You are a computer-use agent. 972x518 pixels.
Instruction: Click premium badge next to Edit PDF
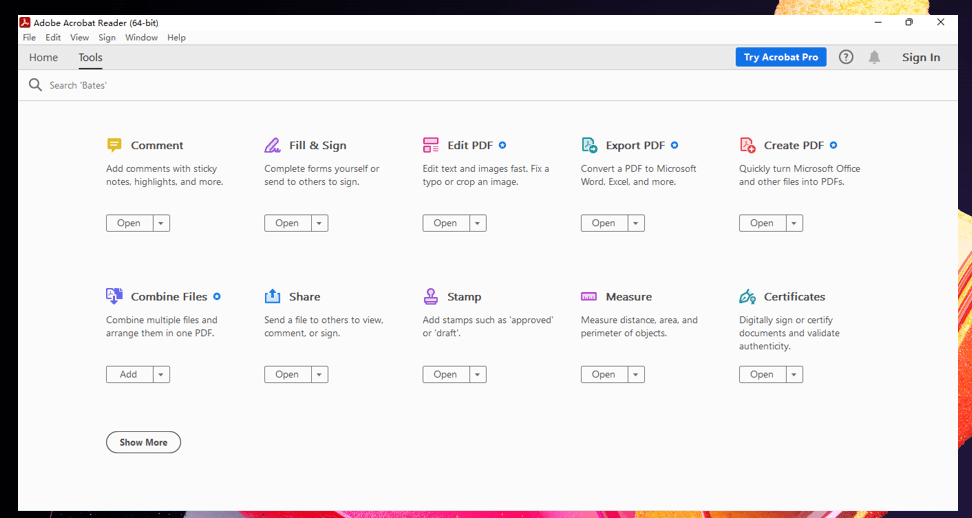click(x=503, y=145)
